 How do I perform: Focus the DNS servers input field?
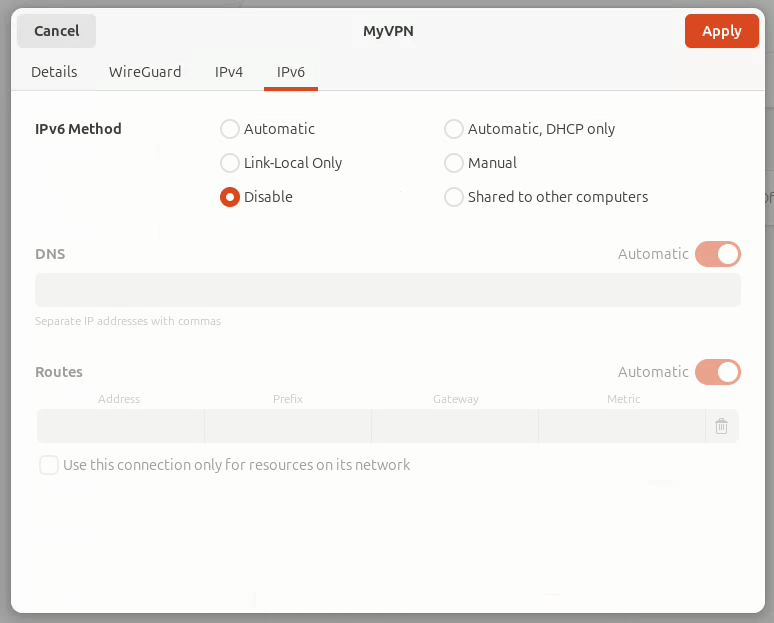tap(387, 290)
